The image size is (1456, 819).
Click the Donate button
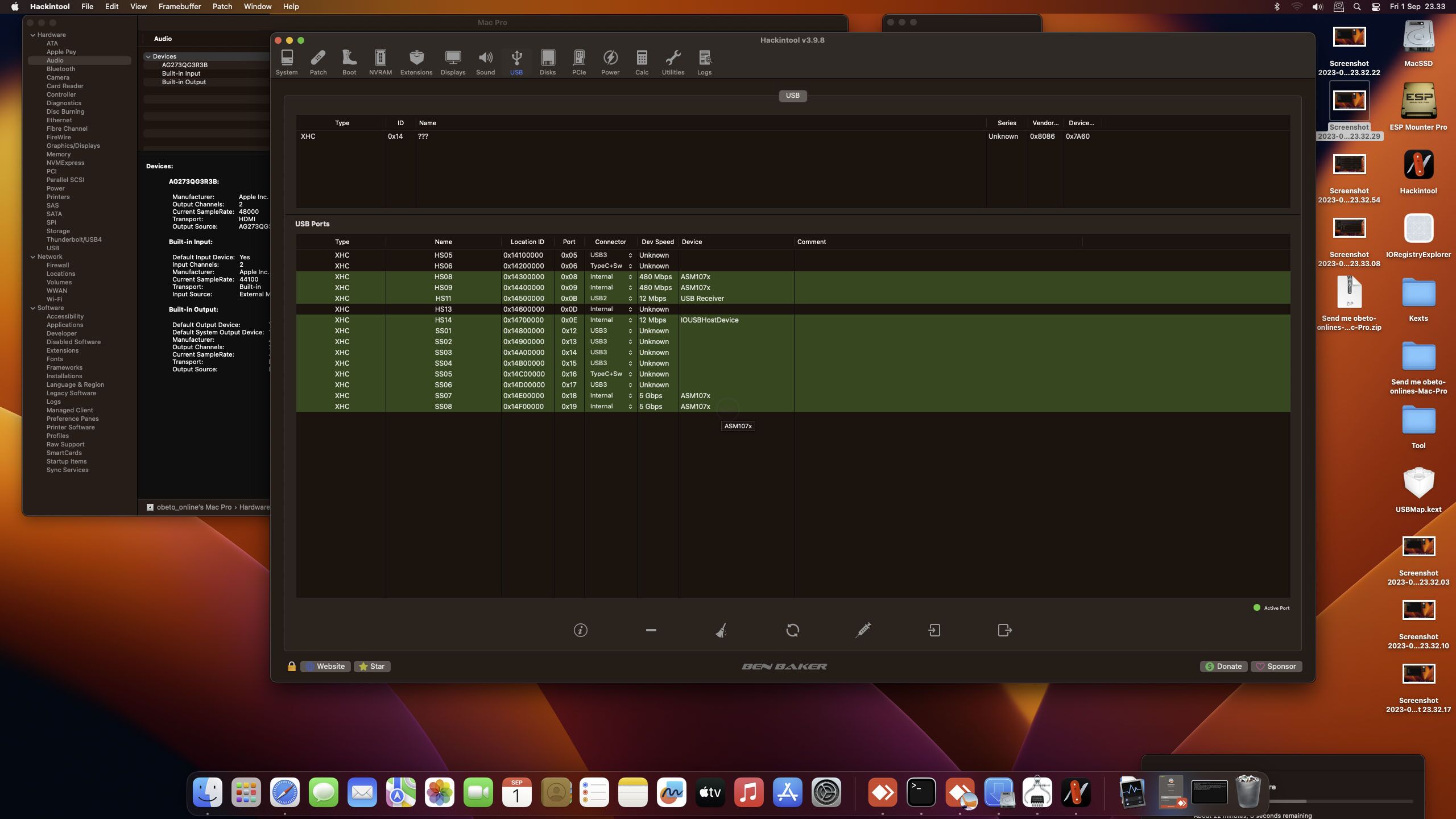1223,667
